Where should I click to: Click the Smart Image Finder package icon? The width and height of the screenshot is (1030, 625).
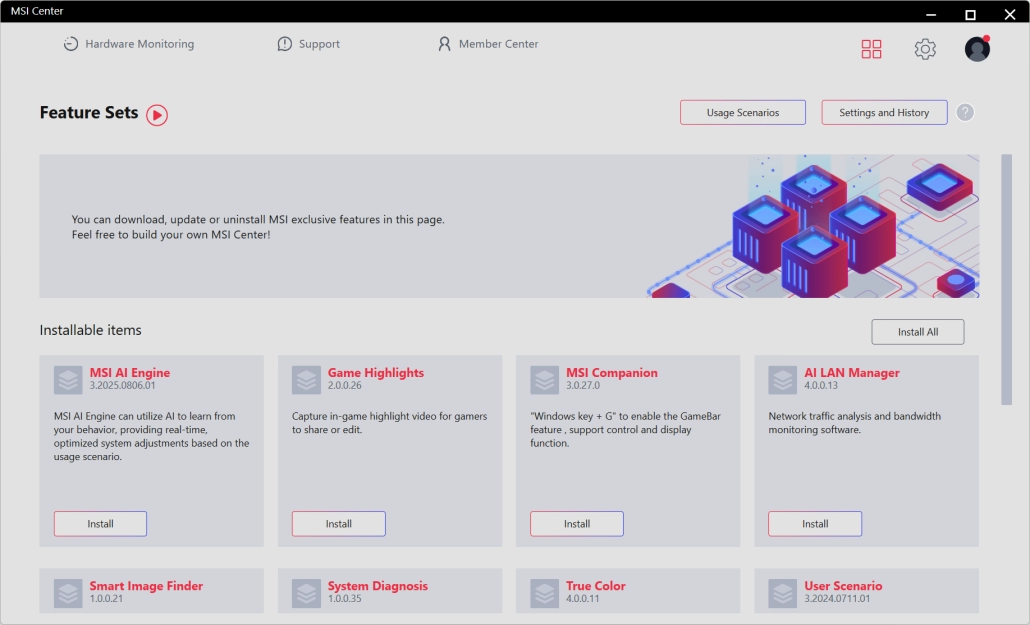click(x=68, y=593)
